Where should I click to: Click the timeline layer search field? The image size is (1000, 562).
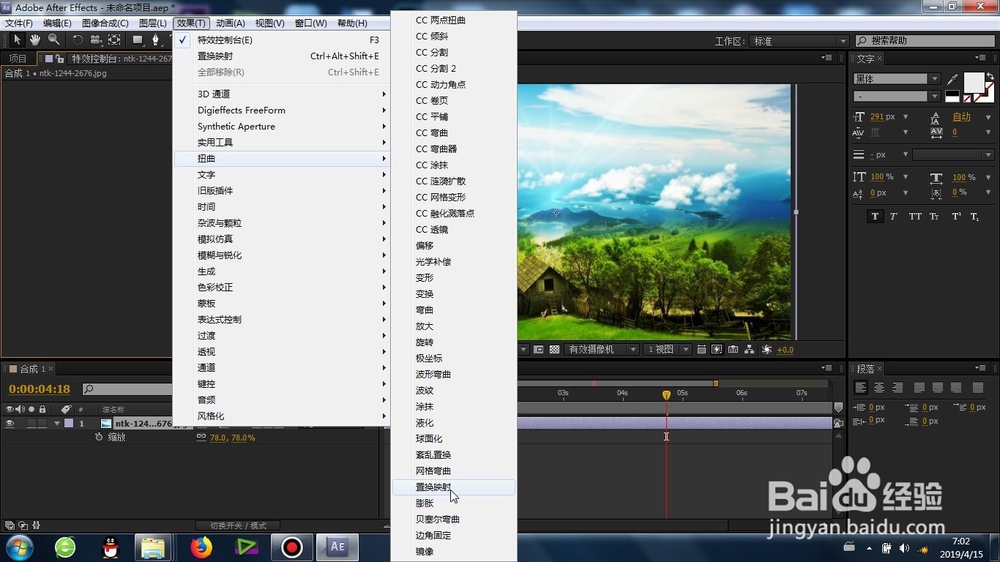(x=128, y=388)
